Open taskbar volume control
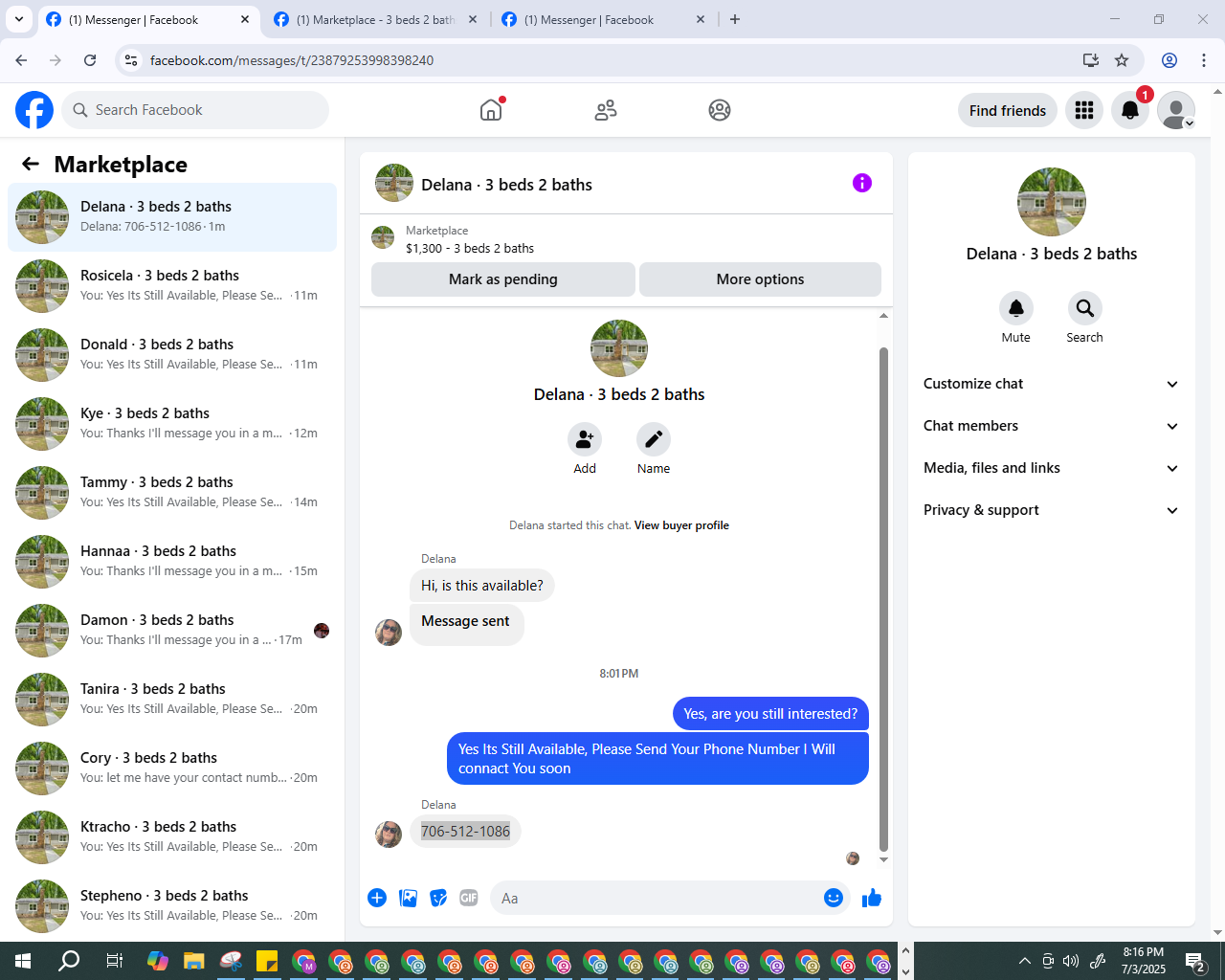 [1071, 961]
